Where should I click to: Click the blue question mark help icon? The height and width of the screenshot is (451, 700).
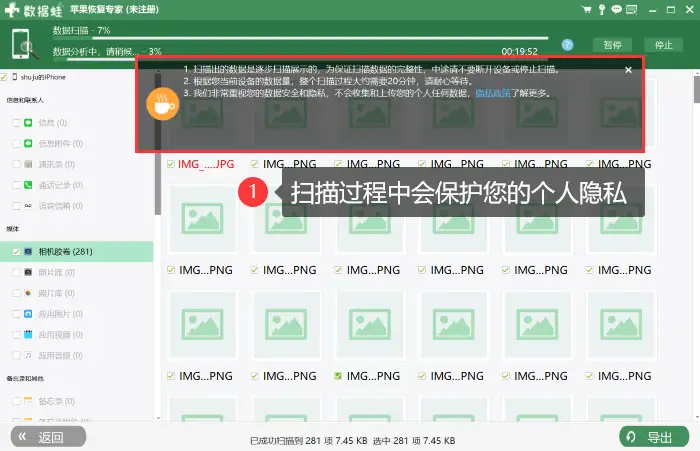tap(567, 45)
